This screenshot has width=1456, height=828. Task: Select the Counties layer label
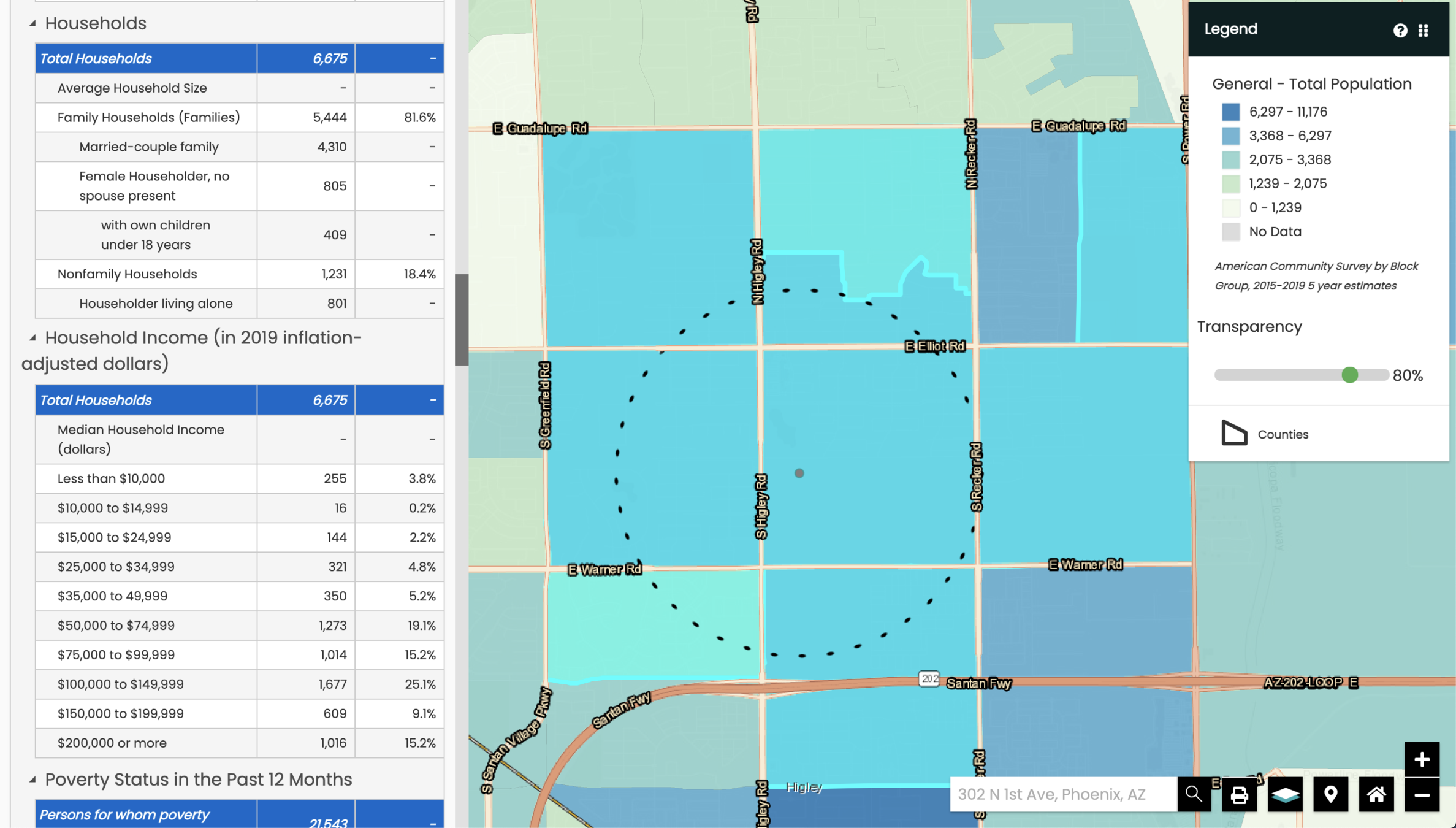[1283, 434]
